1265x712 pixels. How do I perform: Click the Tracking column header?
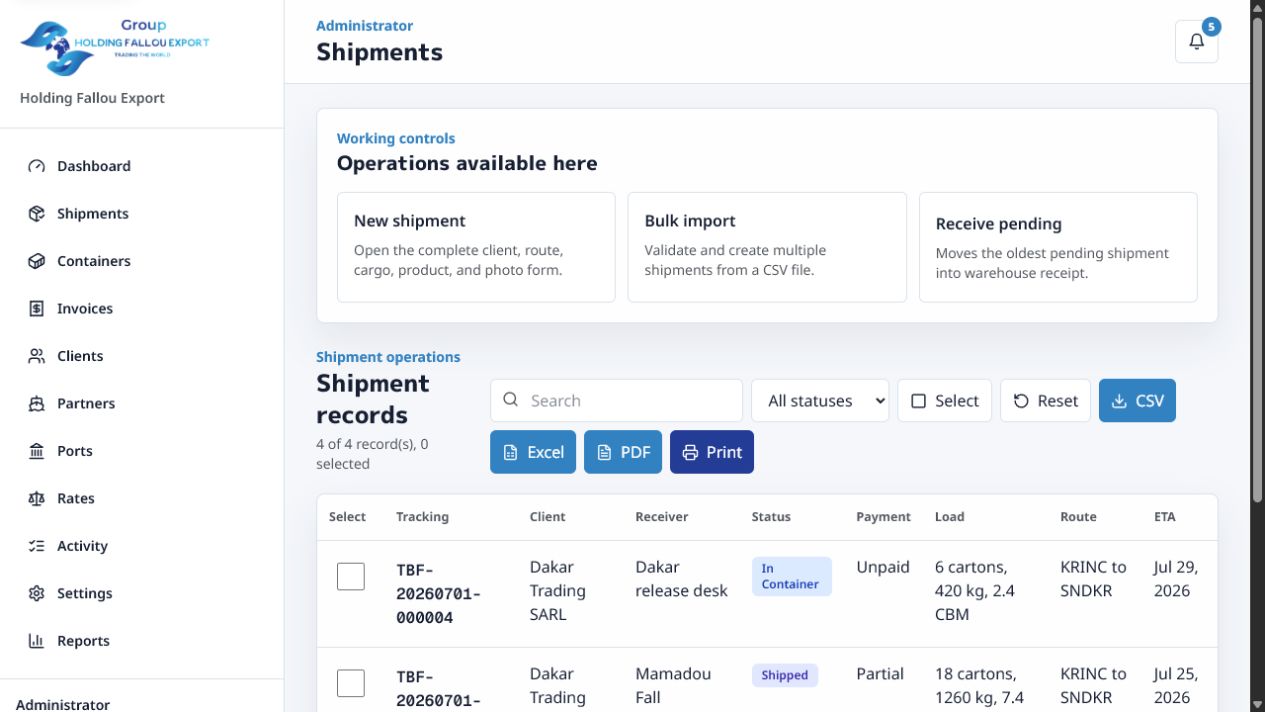pos(422,517)
